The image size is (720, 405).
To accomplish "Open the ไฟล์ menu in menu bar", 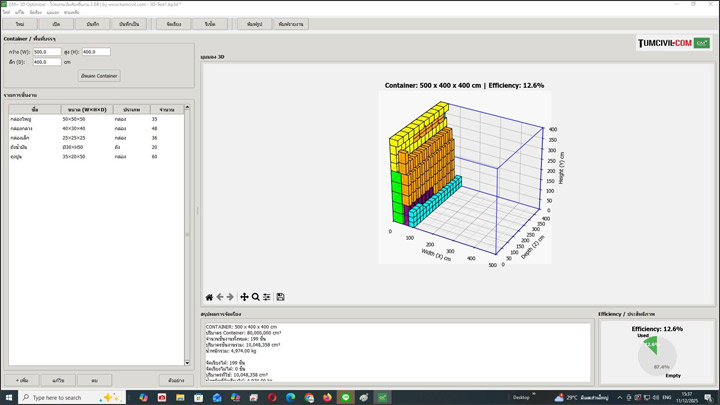I will [6, 12].
